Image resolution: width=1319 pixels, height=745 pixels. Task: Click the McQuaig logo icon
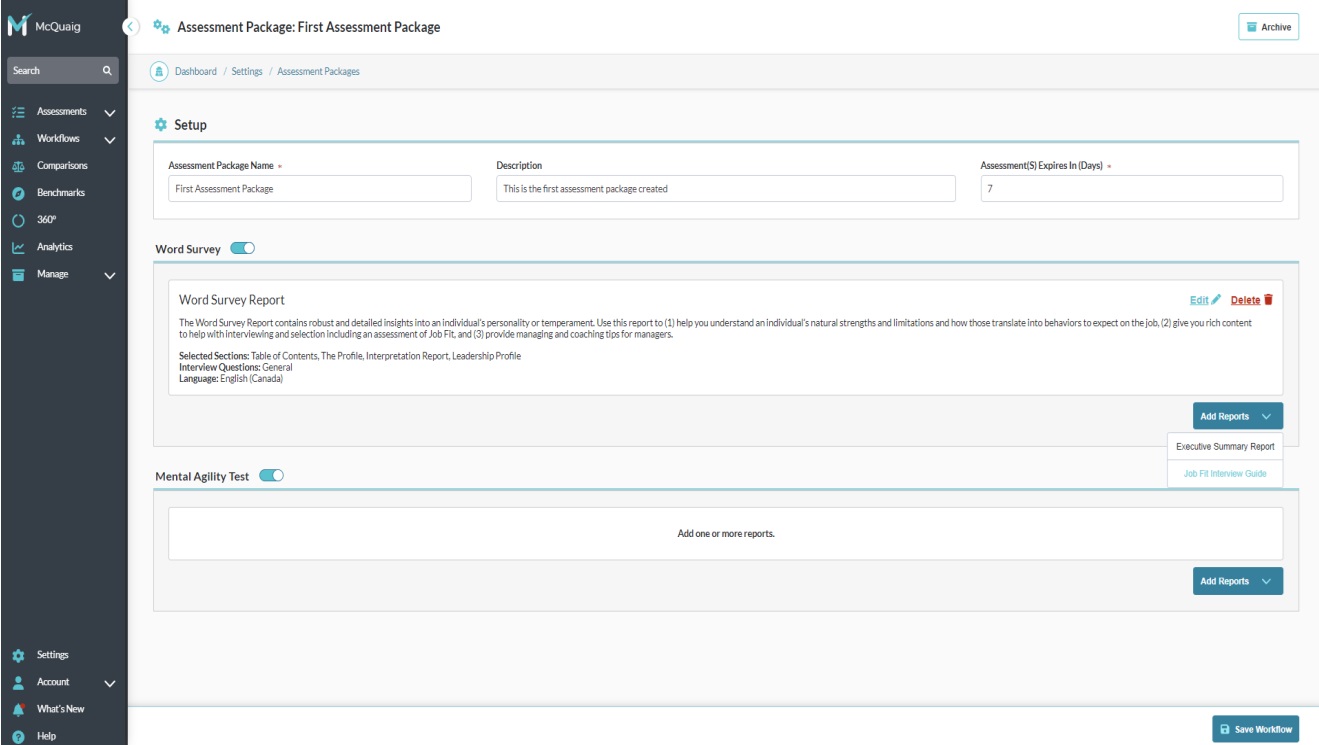coord(18,27)
